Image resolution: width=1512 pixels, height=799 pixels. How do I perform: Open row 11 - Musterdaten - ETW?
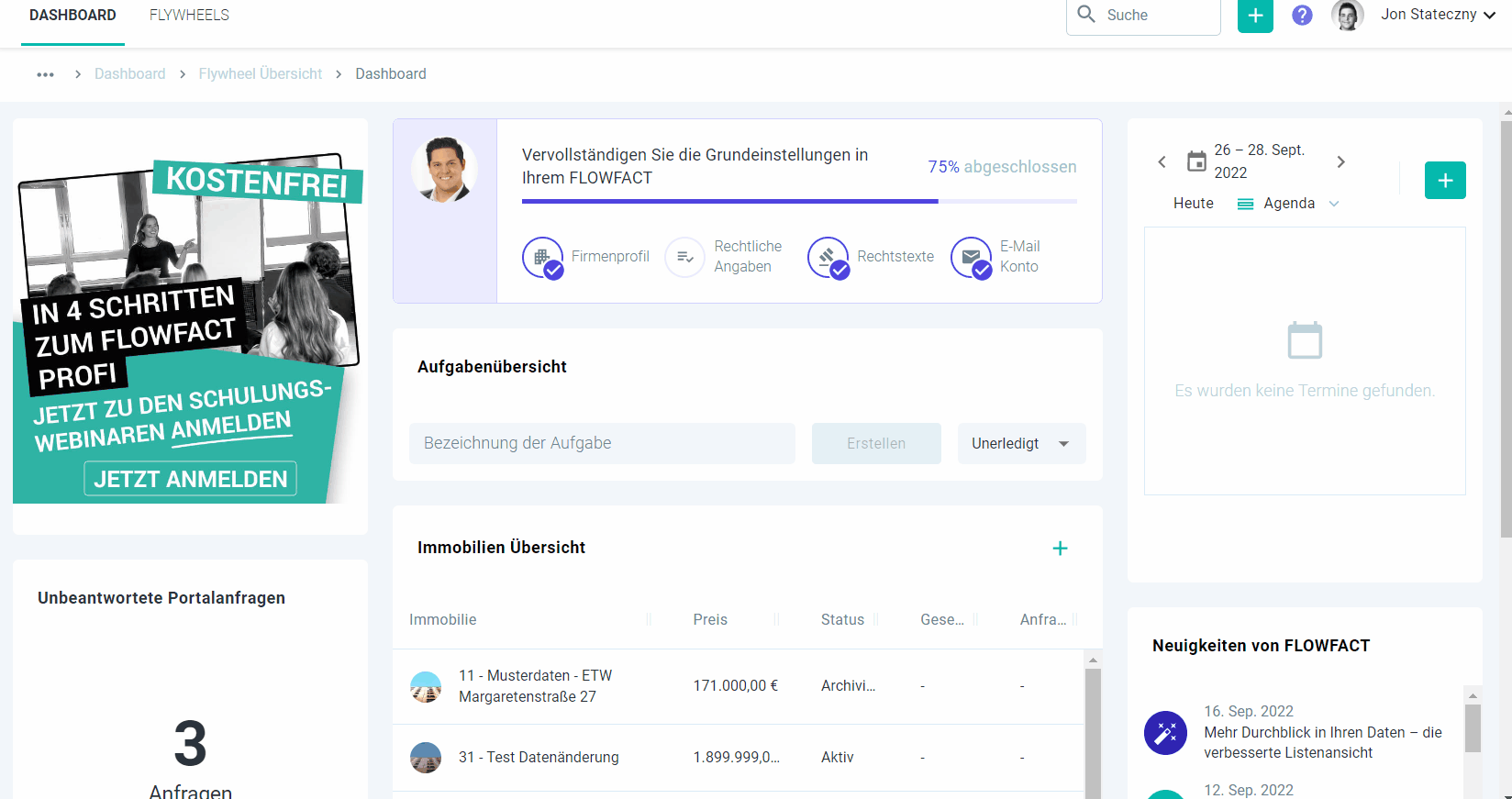point(739,687)
